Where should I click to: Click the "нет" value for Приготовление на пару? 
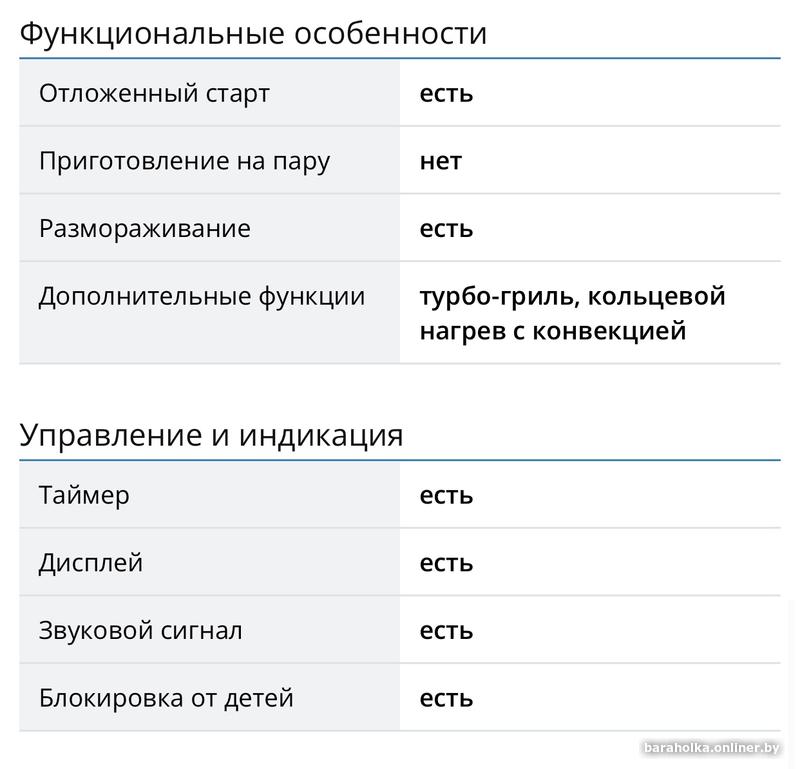point(441,161)
